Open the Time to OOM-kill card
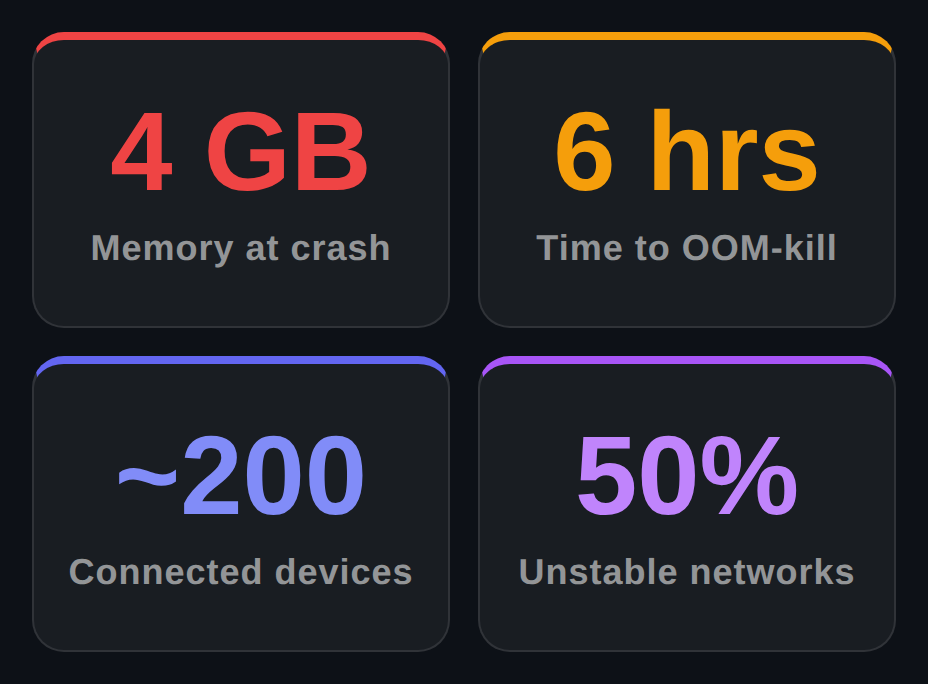Viewport: 928px width, 684px height. click(687, 179)
